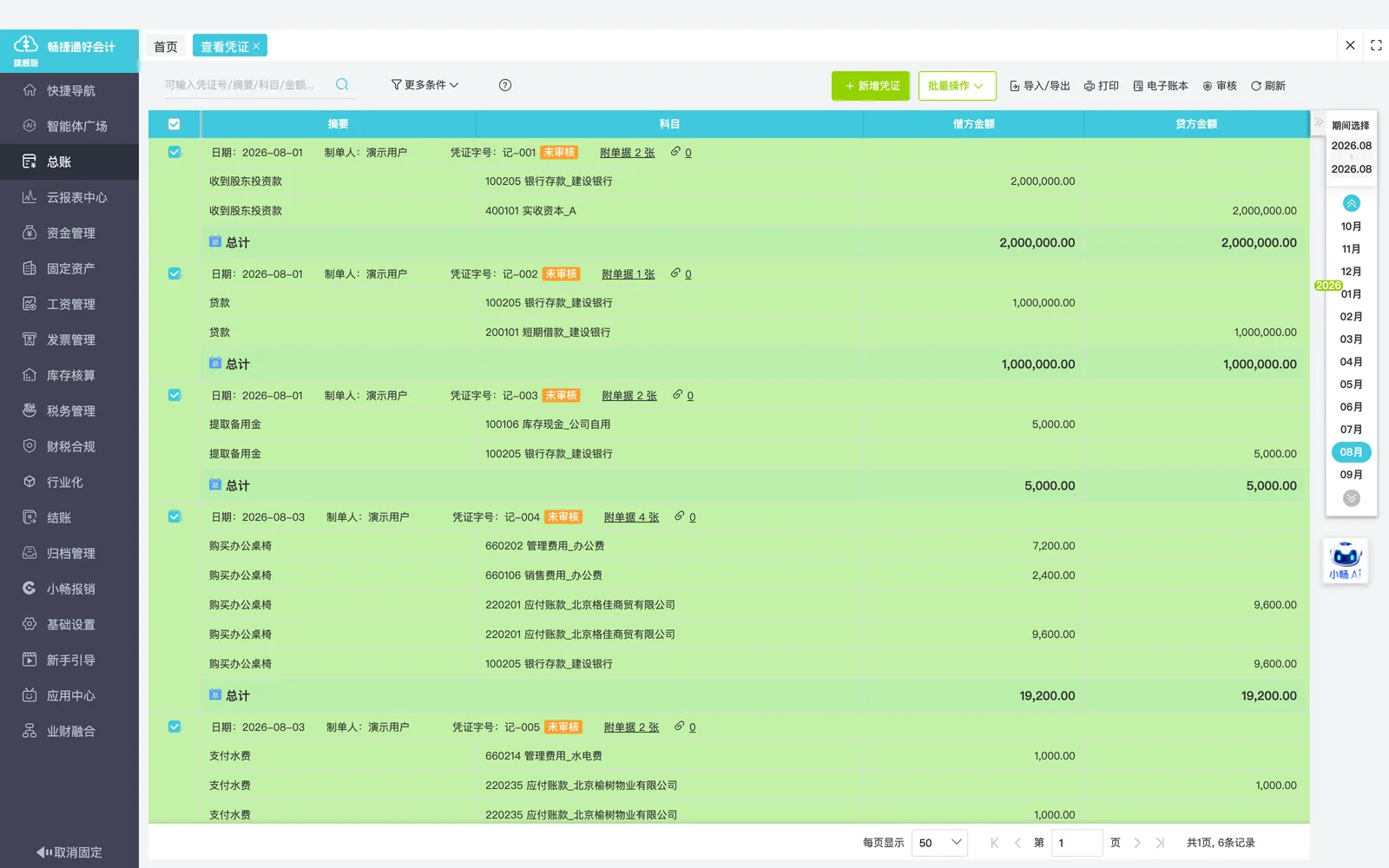Toggle the select-all header checkbox
The width and height of the screenshot is (1389, 868).
(x=174, y=124)
